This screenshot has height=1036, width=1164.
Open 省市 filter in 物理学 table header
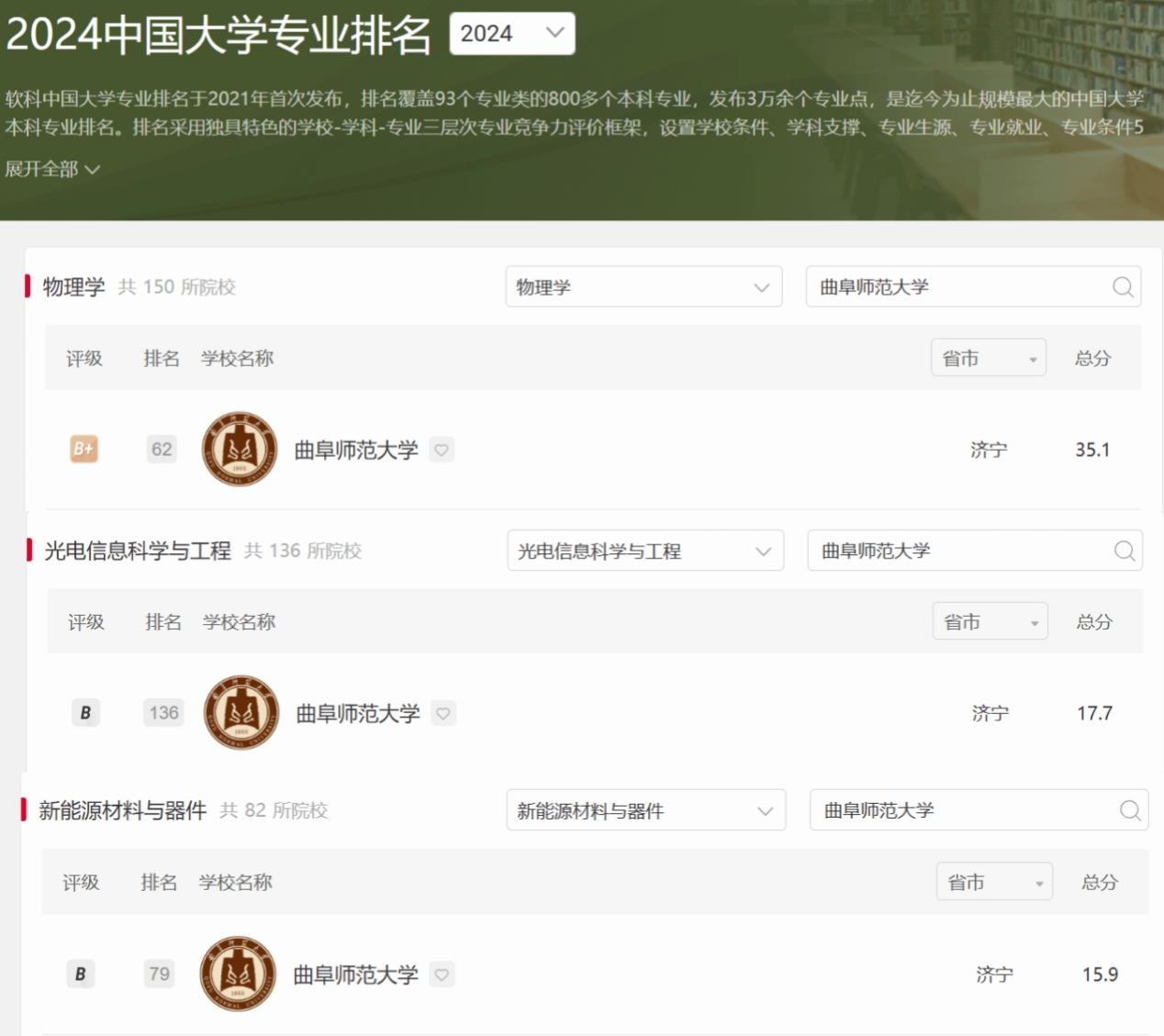tap(988, 359)
